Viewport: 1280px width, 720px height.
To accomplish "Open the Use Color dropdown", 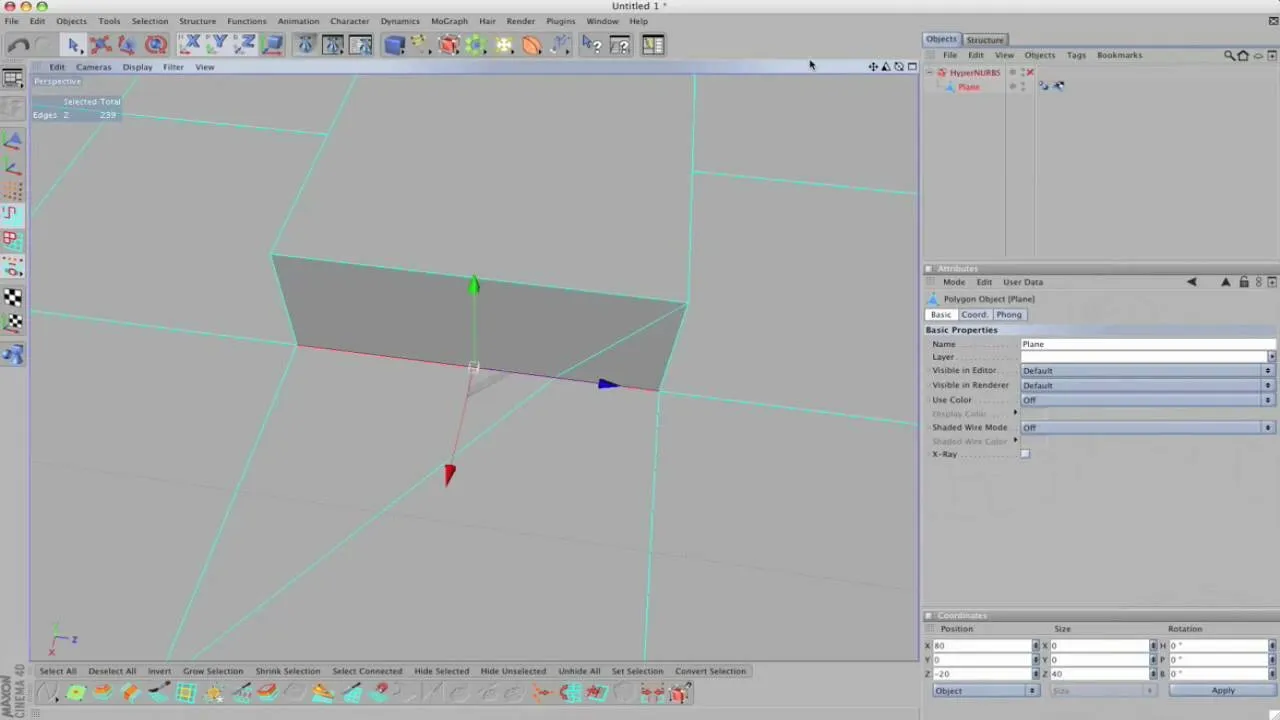I will 1147,400.
